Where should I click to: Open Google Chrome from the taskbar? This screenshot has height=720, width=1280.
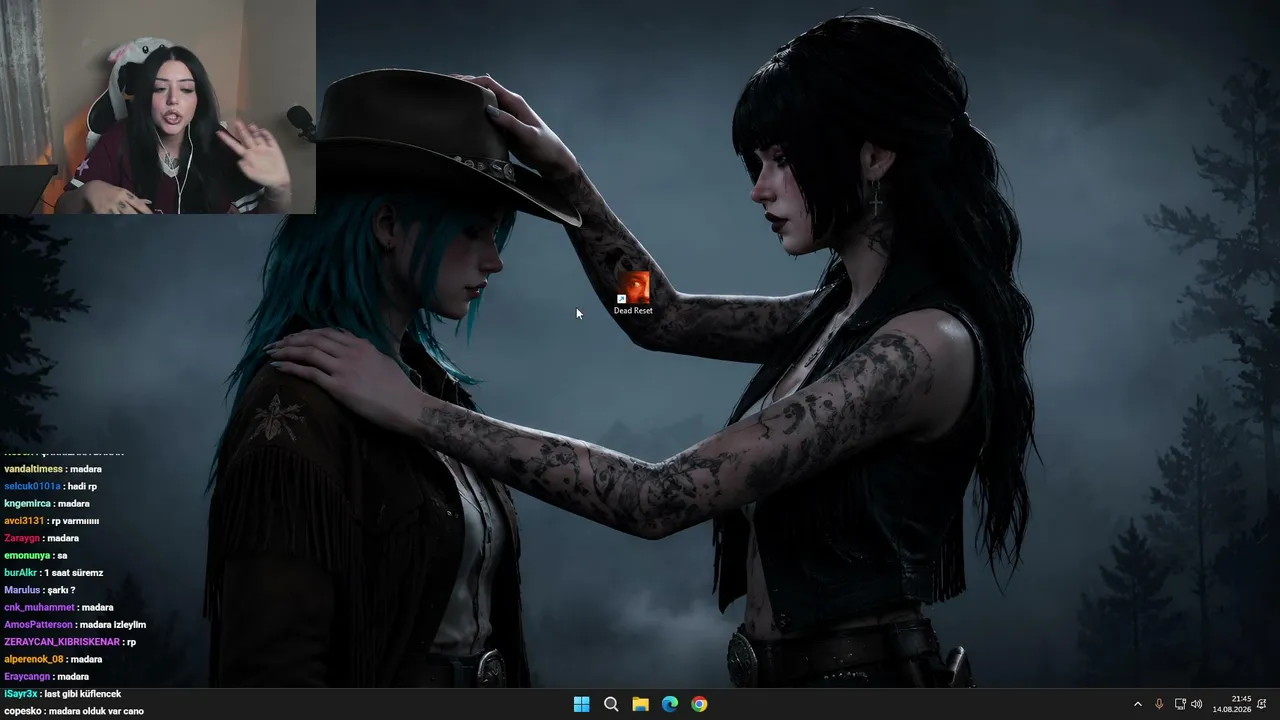[699, 704]
